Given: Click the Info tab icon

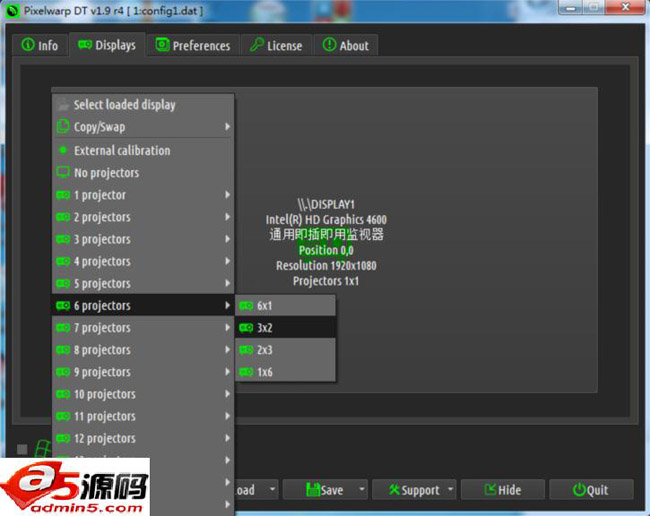Looking at the screenshot, I should pos(28,44).
